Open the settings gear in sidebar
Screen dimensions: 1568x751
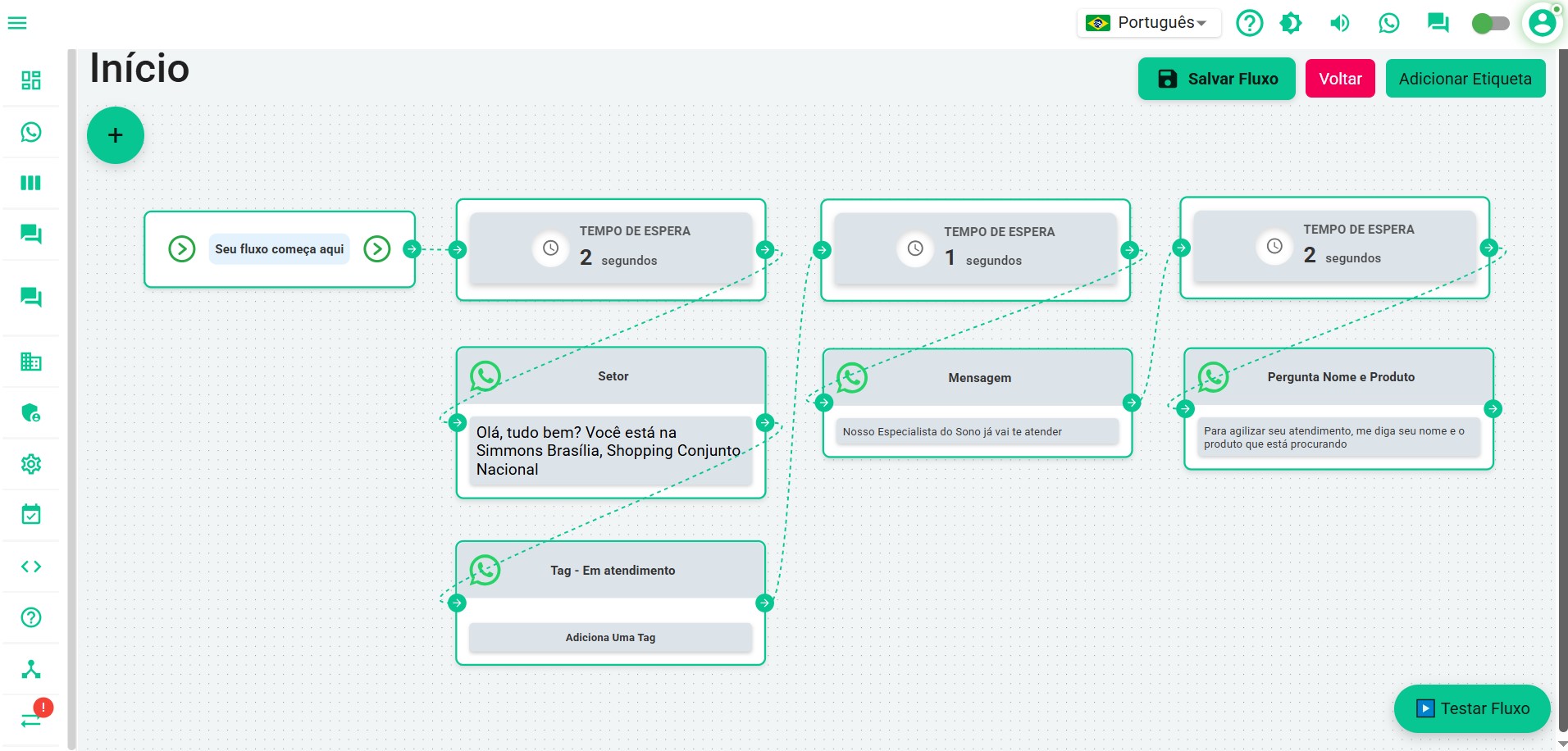tap(31, 464)
